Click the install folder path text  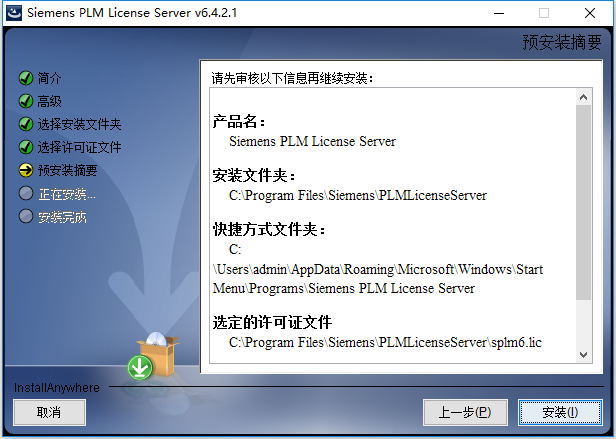(358, 195)
